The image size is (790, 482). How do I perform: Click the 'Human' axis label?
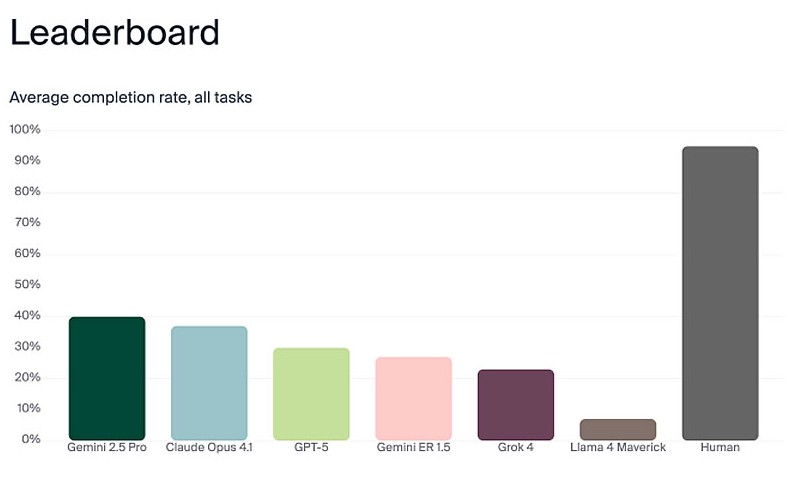point(720,447)
